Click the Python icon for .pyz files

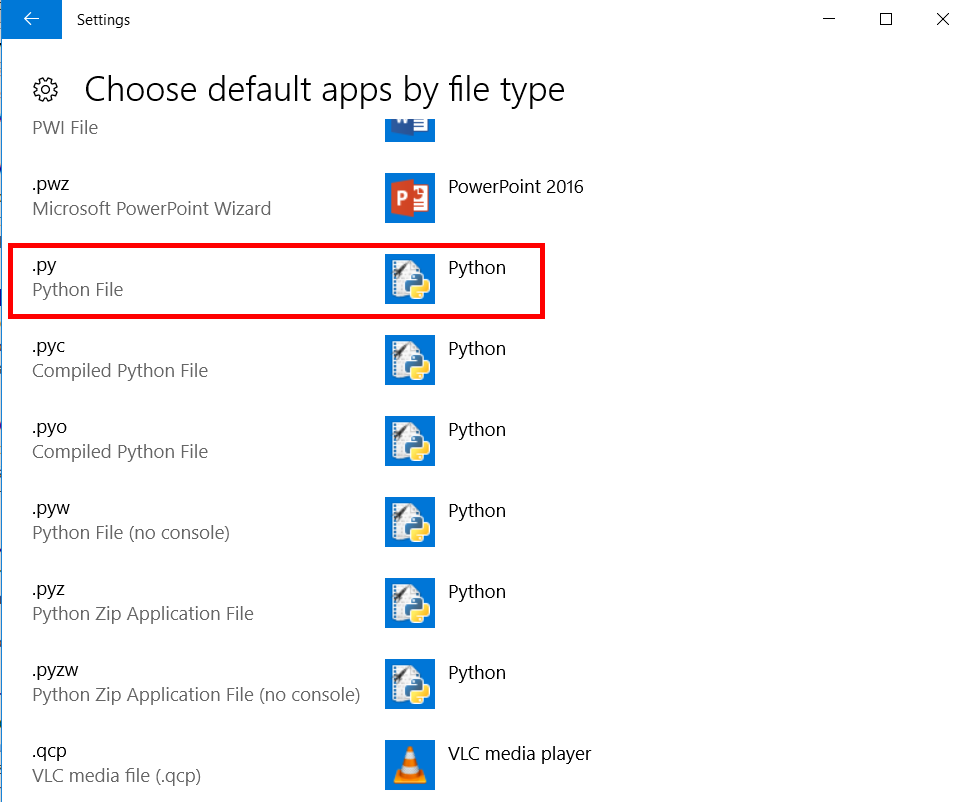coord(409,603)
